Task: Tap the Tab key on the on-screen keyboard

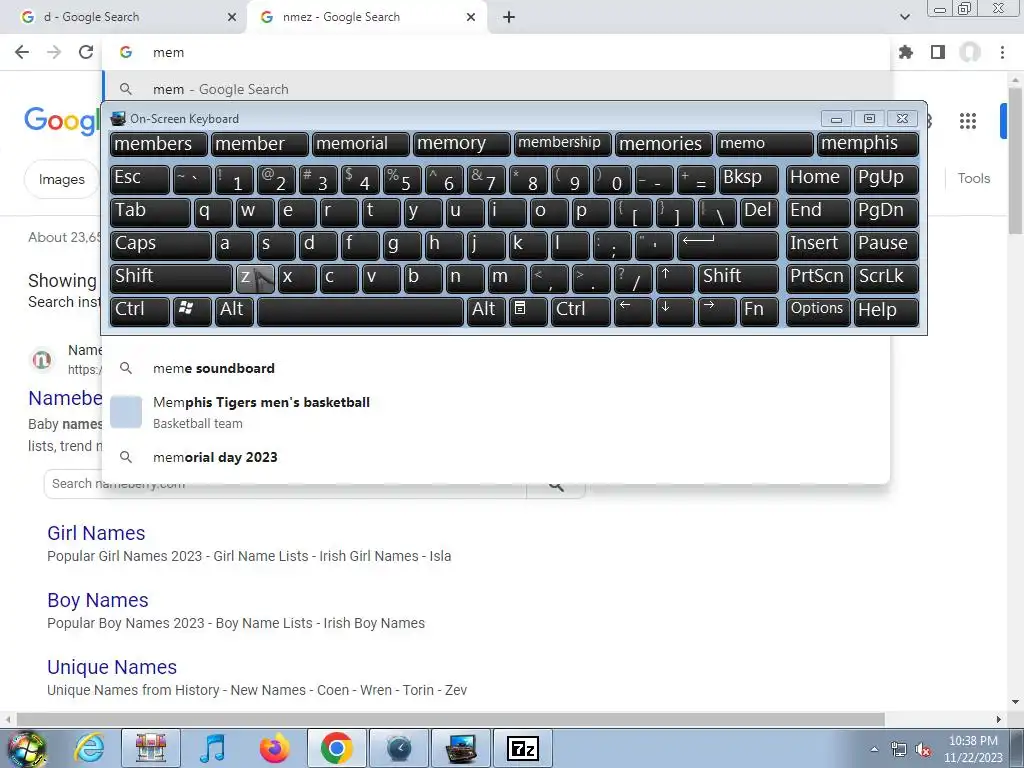Action: 150,212
